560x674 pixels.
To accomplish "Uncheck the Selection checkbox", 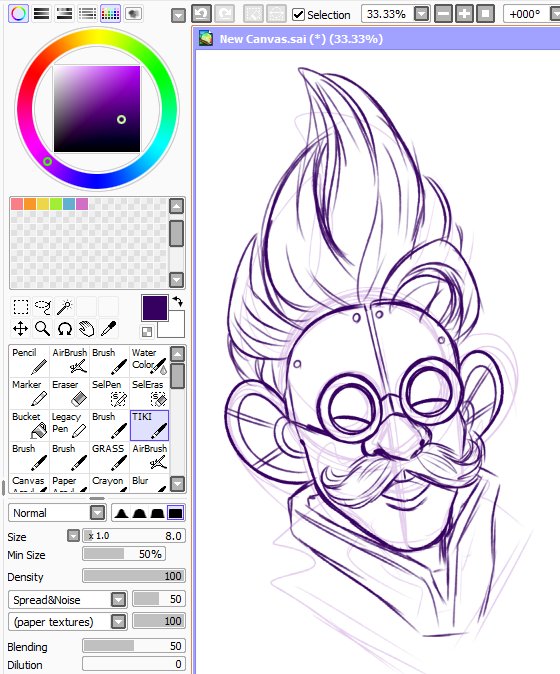I will point(298,15).
